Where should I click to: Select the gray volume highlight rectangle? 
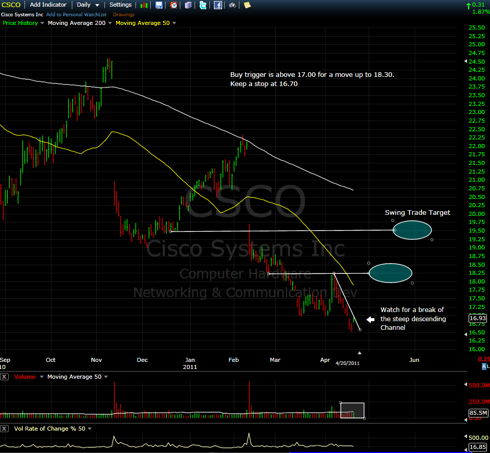[x=352, y=410]
